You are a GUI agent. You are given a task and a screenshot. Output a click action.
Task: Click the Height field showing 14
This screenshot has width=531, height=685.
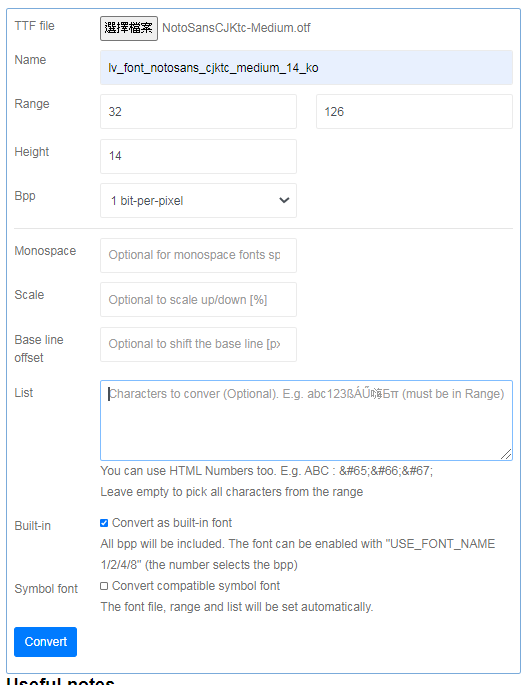[x=198, y=156]
